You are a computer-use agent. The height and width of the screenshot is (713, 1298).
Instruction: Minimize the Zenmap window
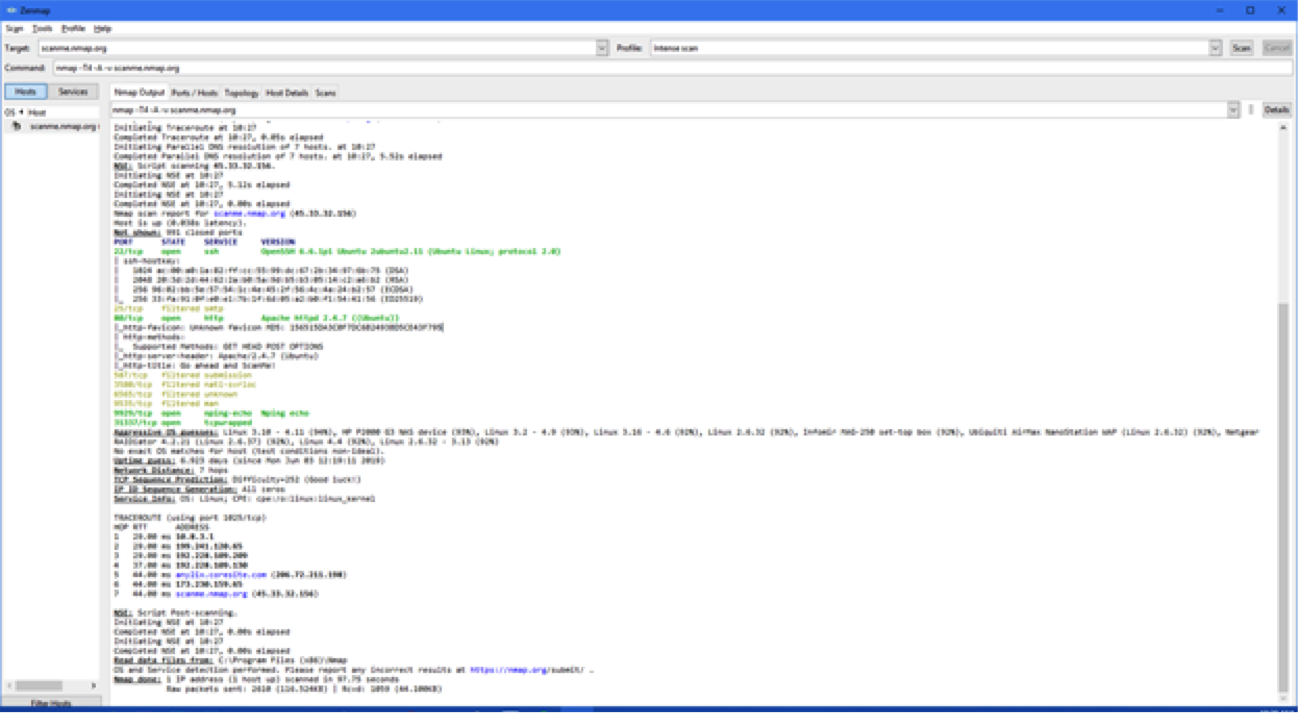(x=1221, y=10)
